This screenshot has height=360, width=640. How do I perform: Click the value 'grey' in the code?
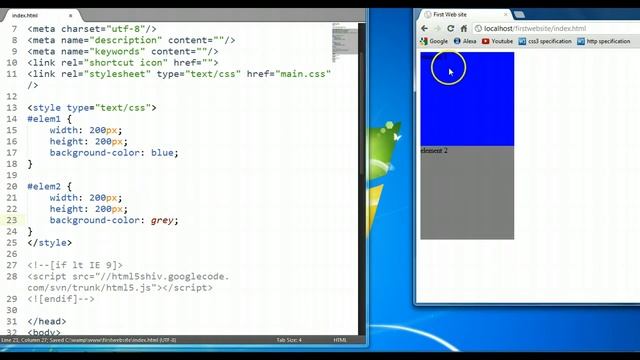(x=162, y=220)
